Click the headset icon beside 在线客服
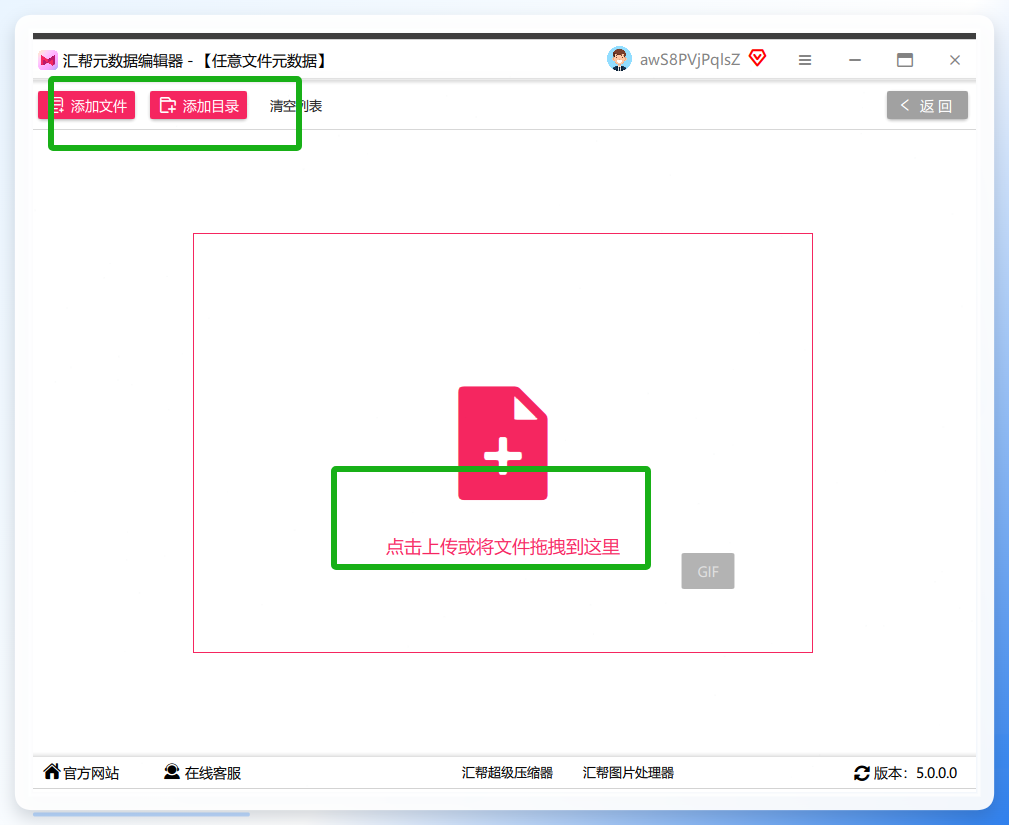This screenshot has width=1009, height=825. (x=172, y=772)
